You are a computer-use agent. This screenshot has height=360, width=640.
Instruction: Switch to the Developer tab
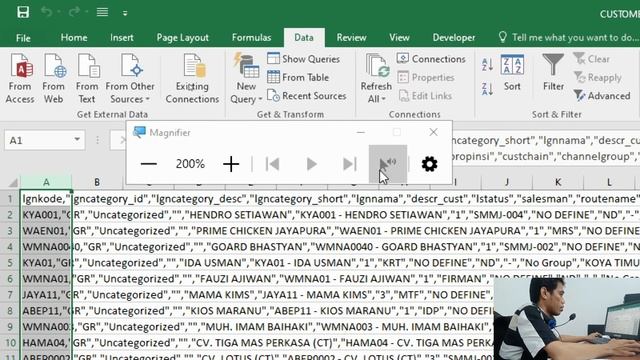[x=454, y=38]
